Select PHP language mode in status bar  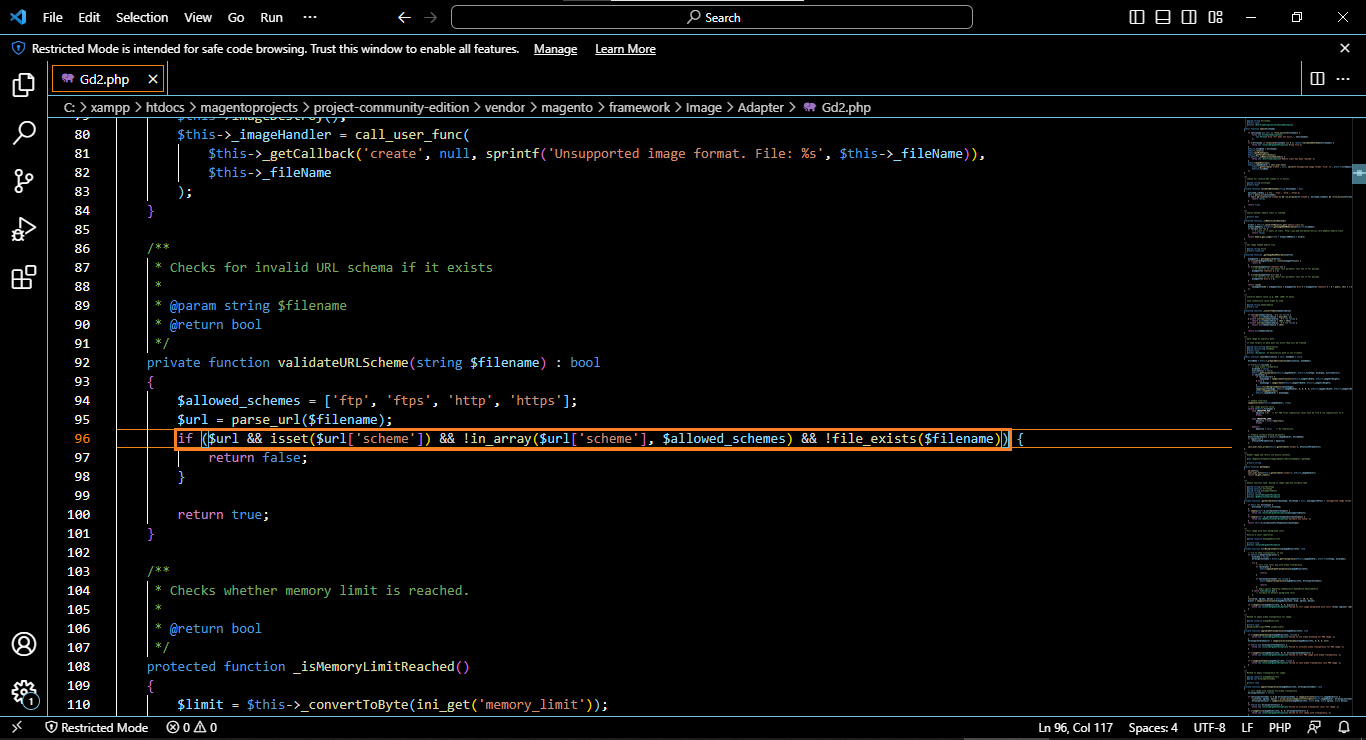coord(1280,728)
